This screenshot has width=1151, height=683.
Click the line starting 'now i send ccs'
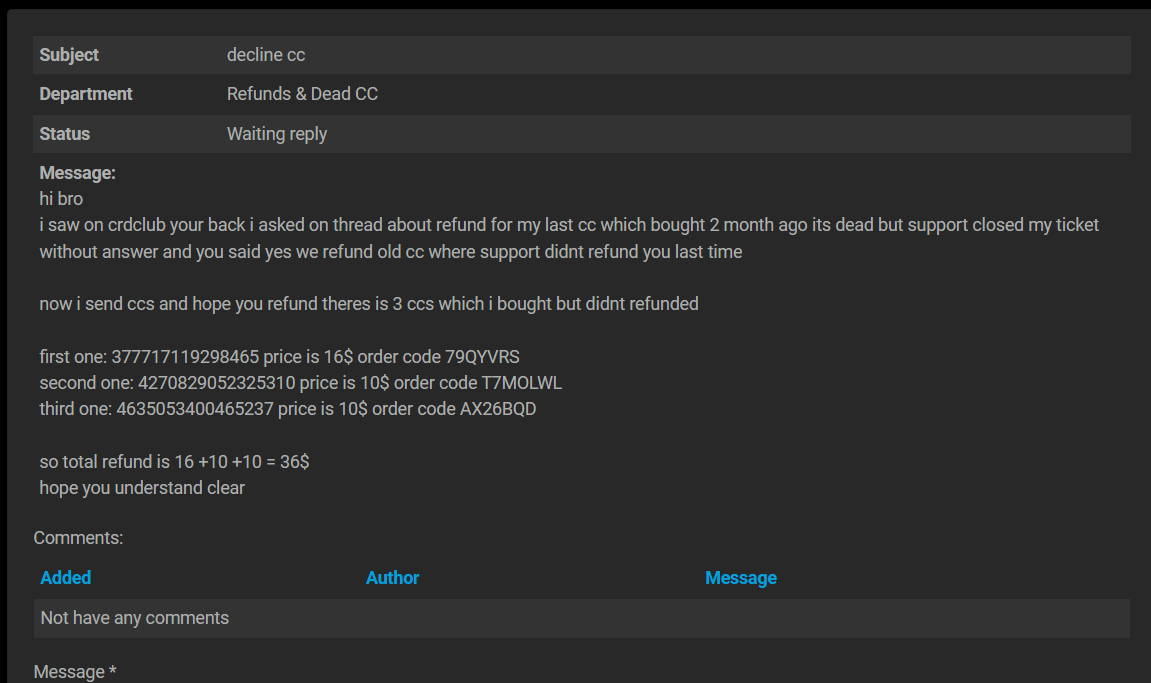click(368, 304)
